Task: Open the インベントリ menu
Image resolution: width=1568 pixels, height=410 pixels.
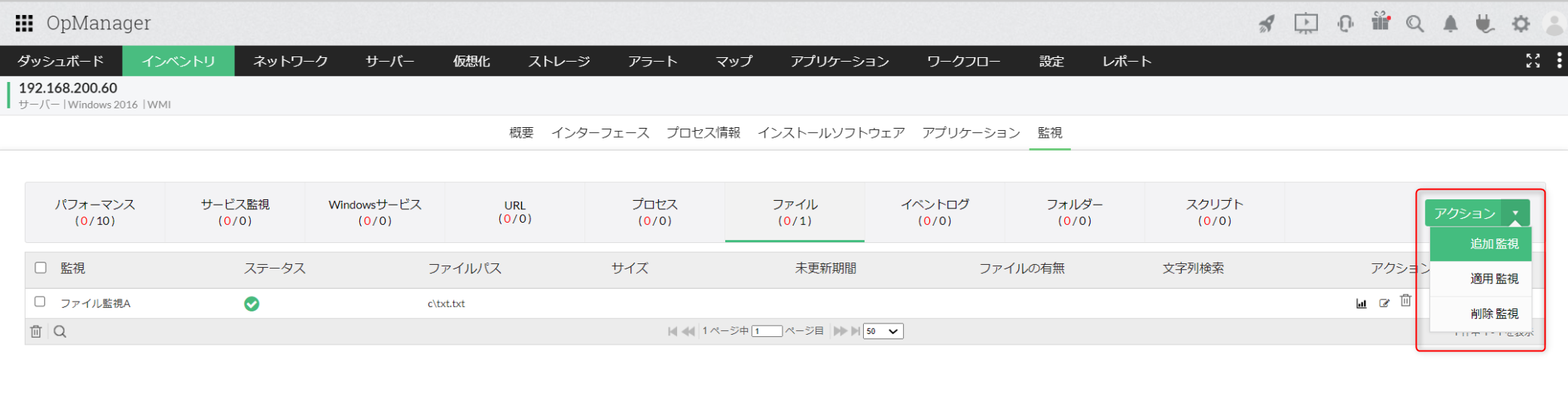Action: tap(178, 61)
